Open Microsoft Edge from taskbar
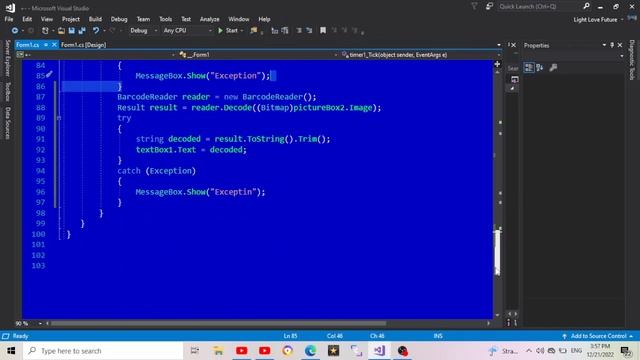The width and height of the screenshot is (640, 360). pyautogui.click(x=310, y=351)
